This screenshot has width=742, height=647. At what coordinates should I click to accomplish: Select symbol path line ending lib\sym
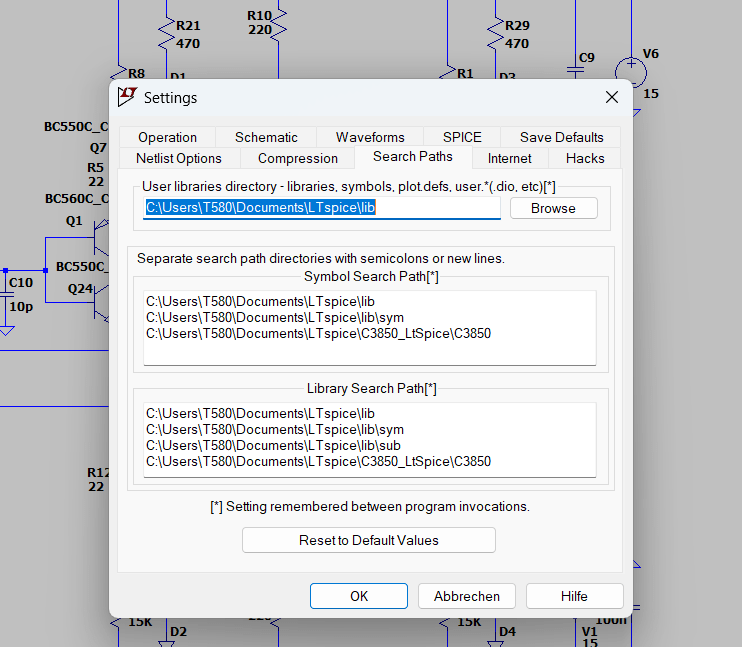275,318
